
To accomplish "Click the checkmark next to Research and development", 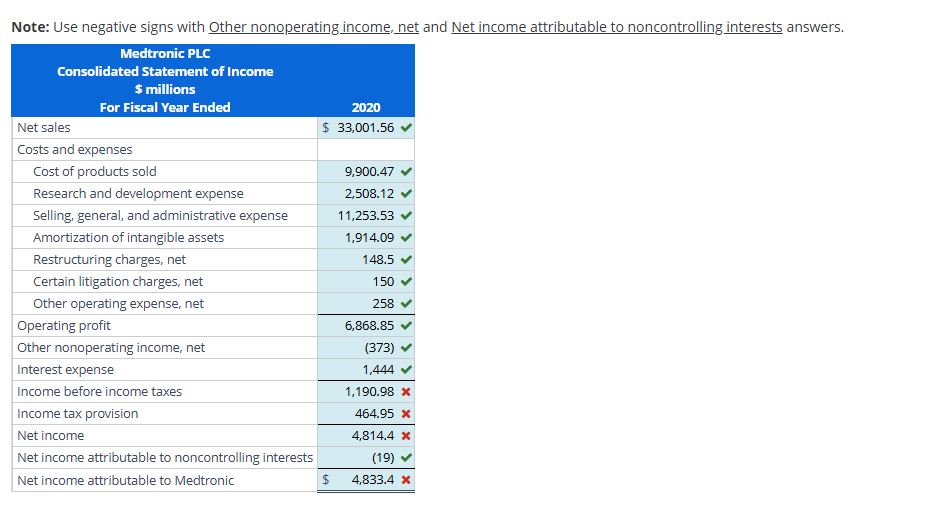I will [x=407, y=193].
